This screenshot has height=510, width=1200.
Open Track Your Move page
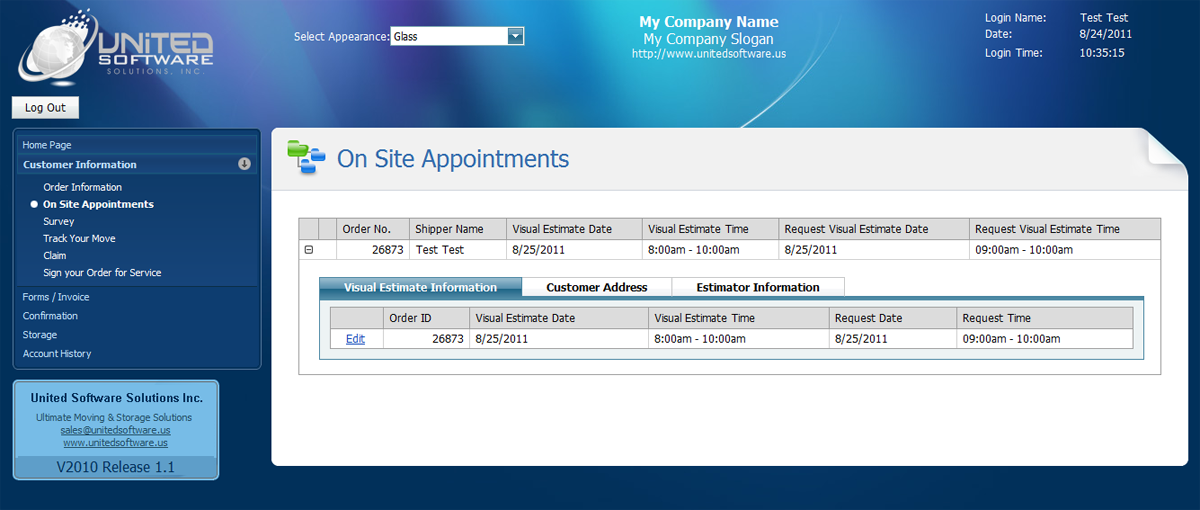click(x=79, y=238)
